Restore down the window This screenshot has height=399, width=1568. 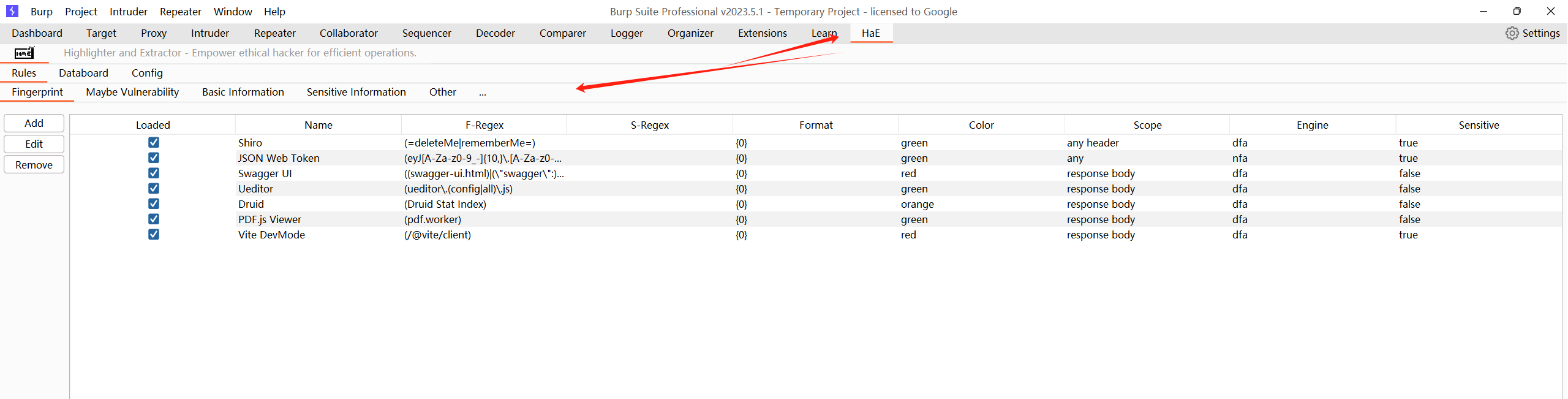[x=1517, y=11]
